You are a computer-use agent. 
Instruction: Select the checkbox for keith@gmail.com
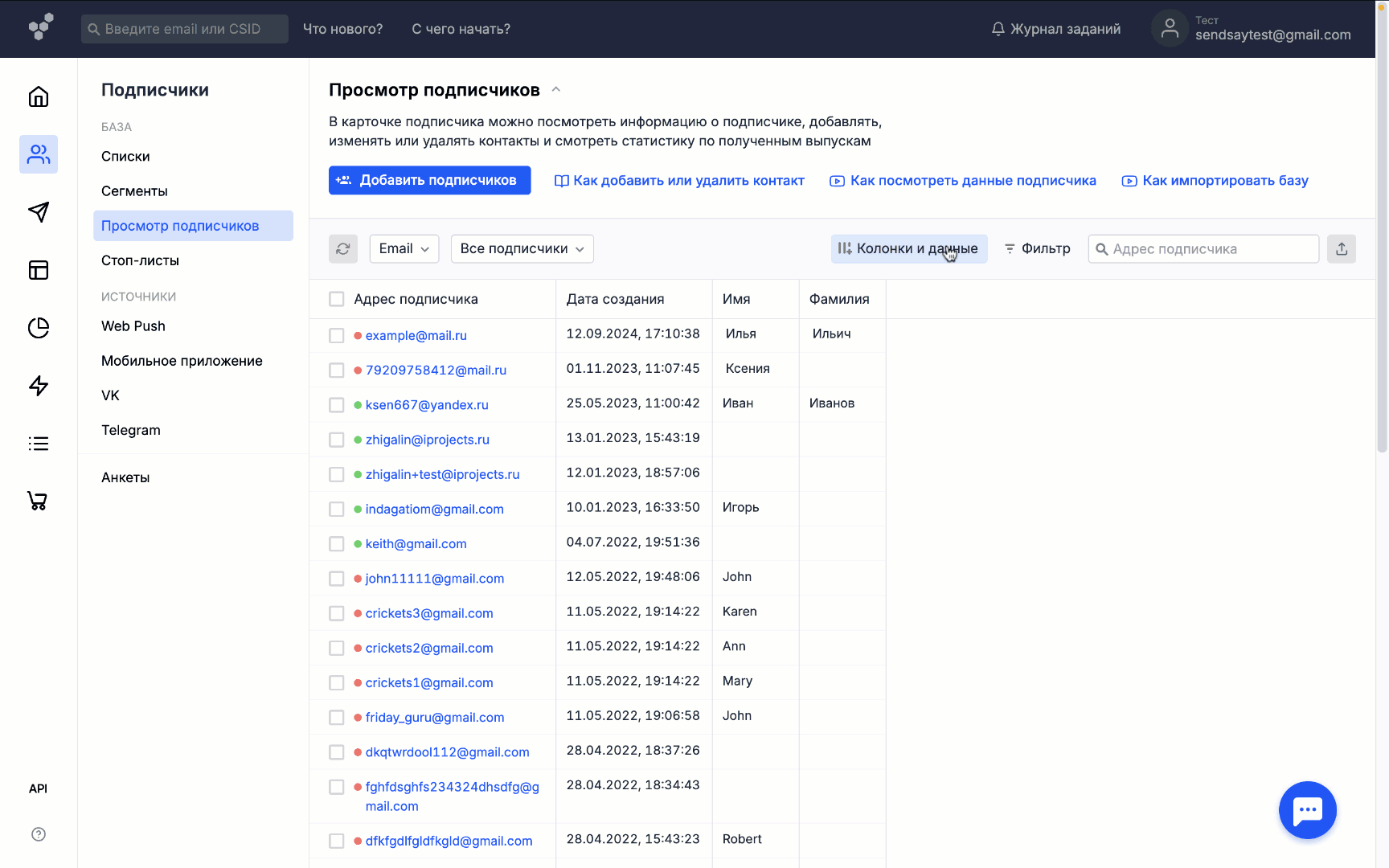click(x=337, y=544)
